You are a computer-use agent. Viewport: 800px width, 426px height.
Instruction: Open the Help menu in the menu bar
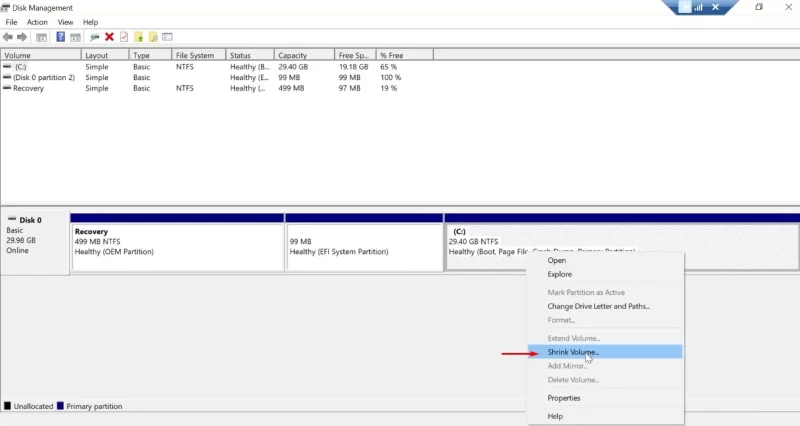click(x=90, y=22)
